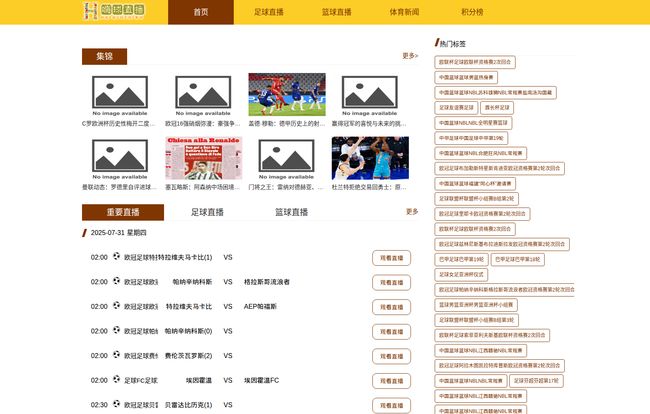The height and width of the screenshot is (414, 650).
Task: Click 更多 beside the live broadcast tabs
Action: pyautogui.click(x=412, y=212)
